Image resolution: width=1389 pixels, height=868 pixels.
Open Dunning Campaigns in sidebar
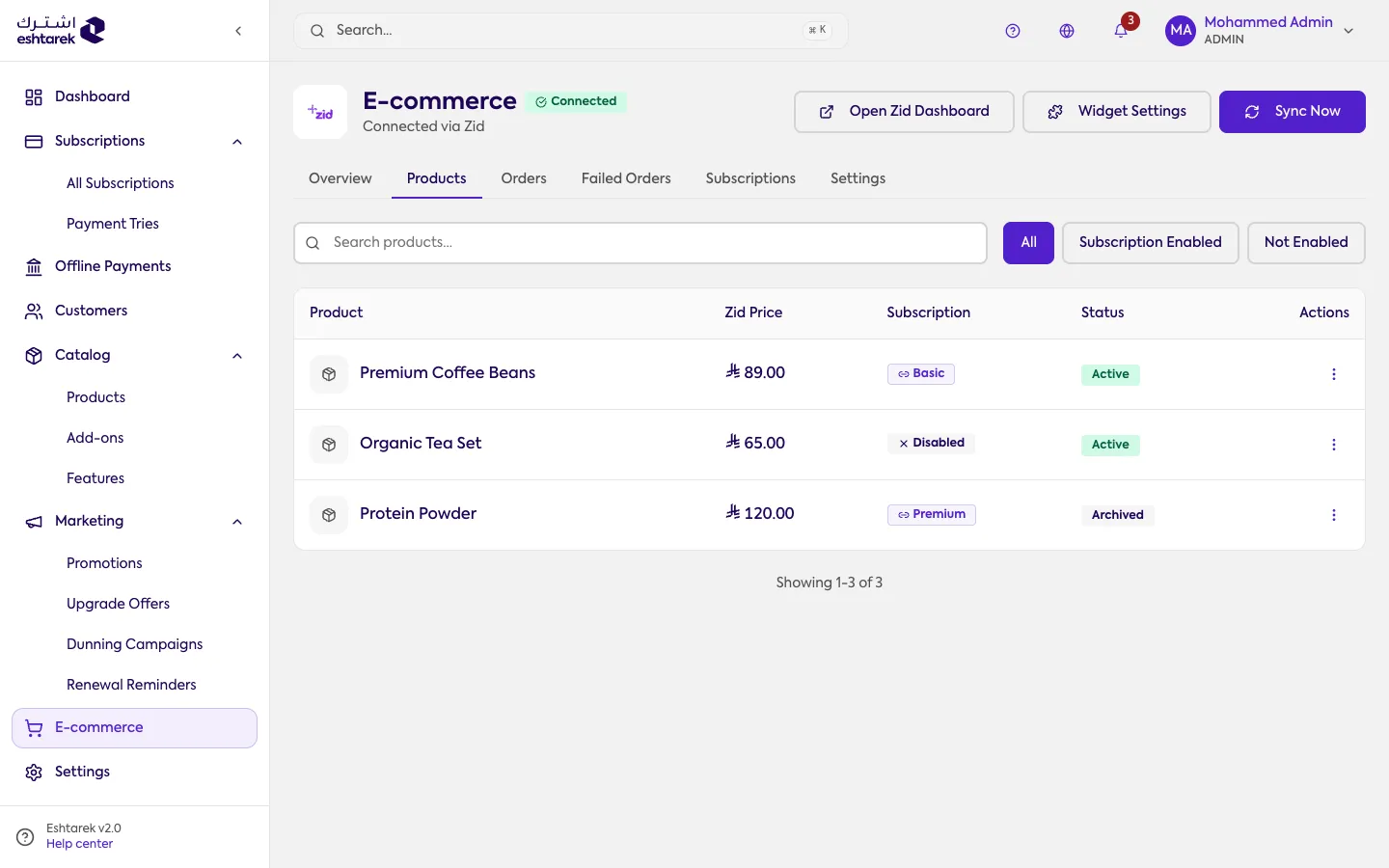click(x=135, y=644)
